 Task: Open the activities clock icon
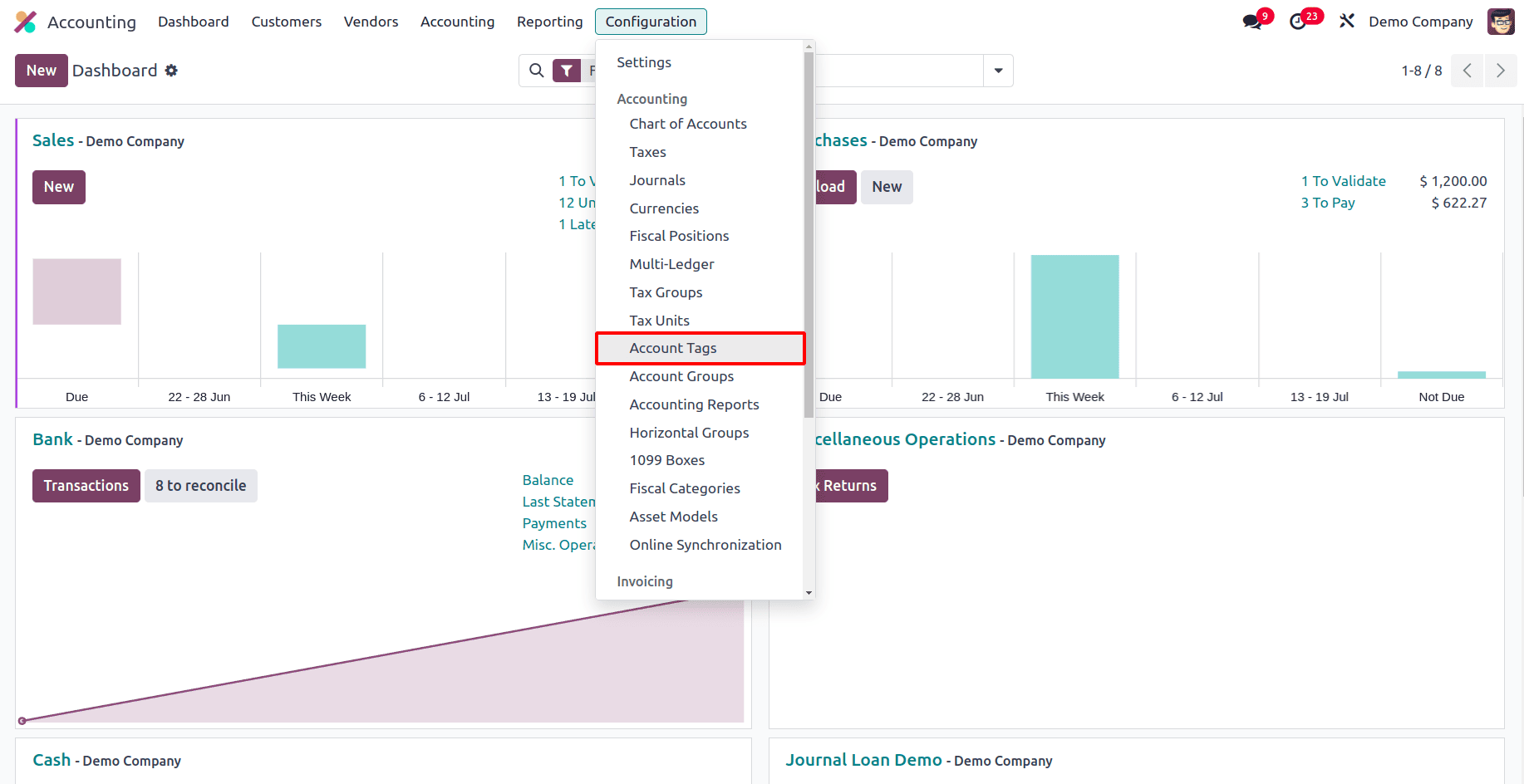tap(1298, 22)
